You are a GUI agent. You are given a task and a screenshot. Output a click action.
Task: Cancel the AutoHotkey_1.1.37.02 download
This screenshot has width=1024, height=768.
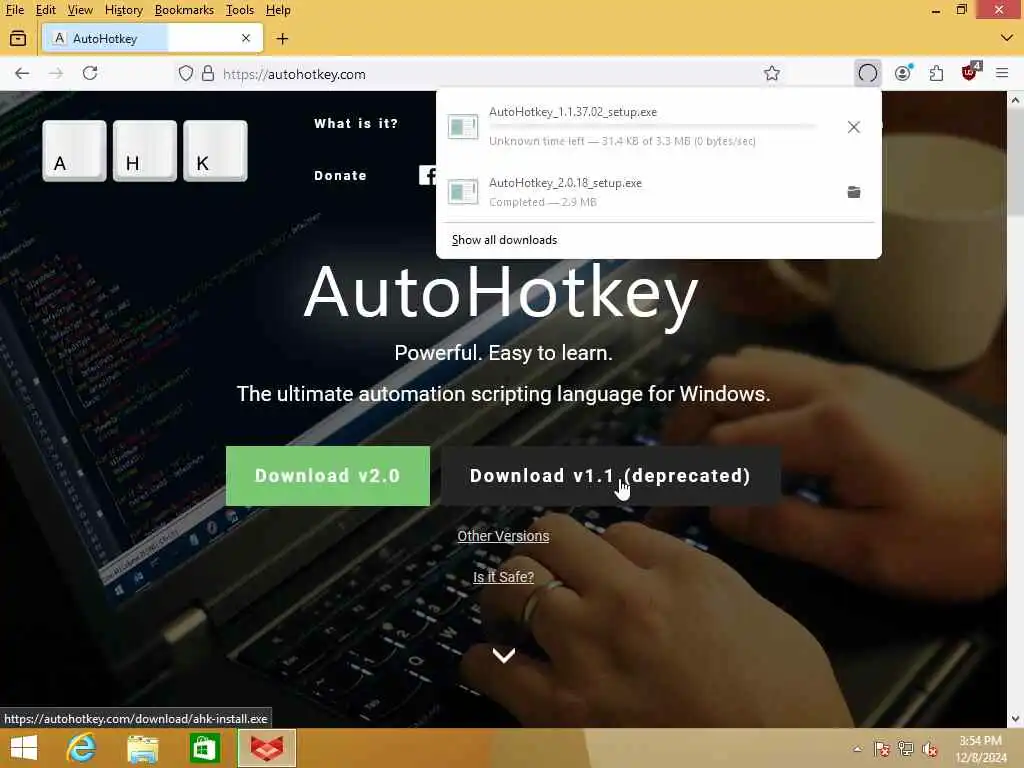854,127
